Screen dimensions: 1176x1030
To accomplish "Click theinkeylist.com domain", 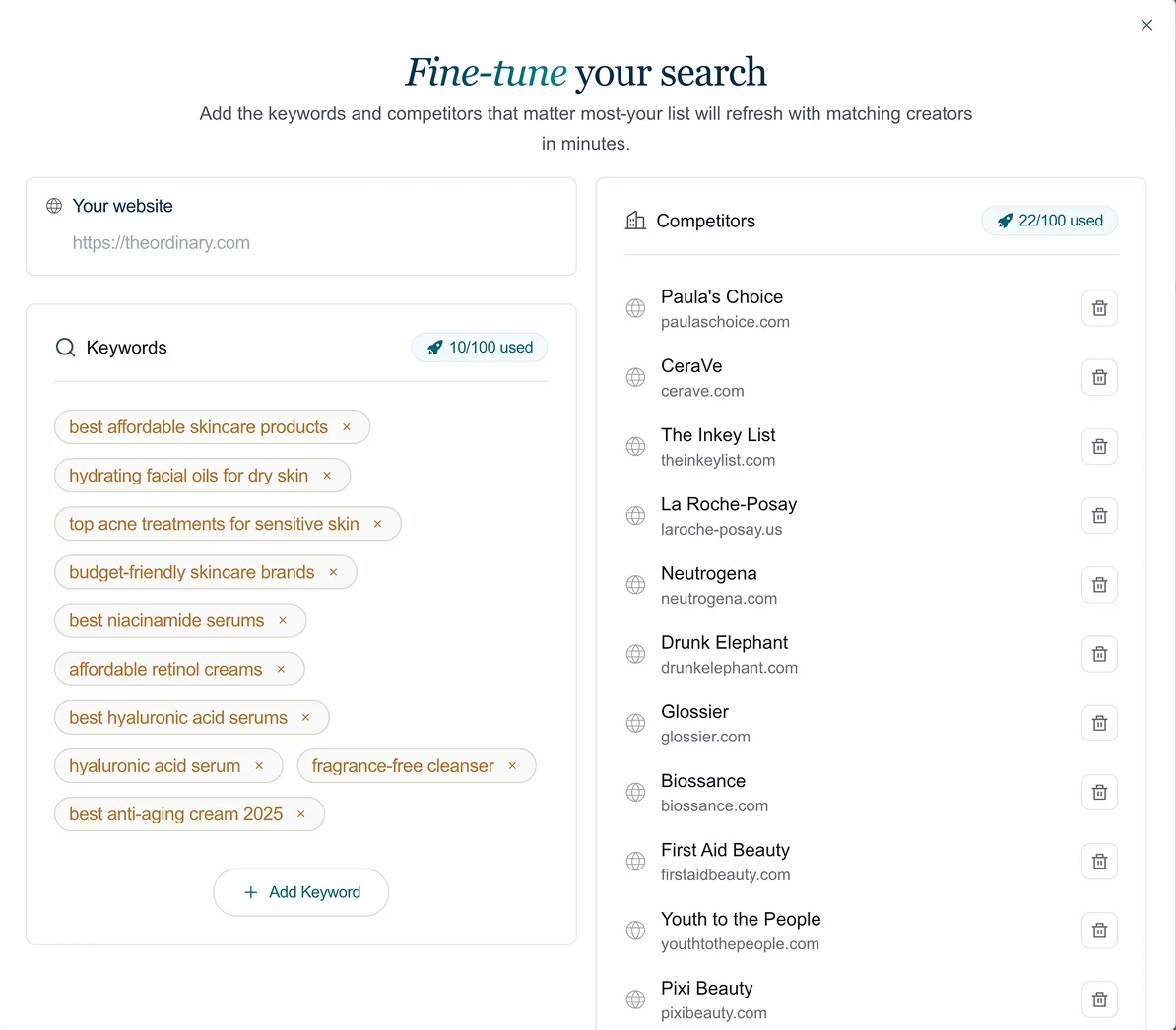I will (x=718, y=460).
